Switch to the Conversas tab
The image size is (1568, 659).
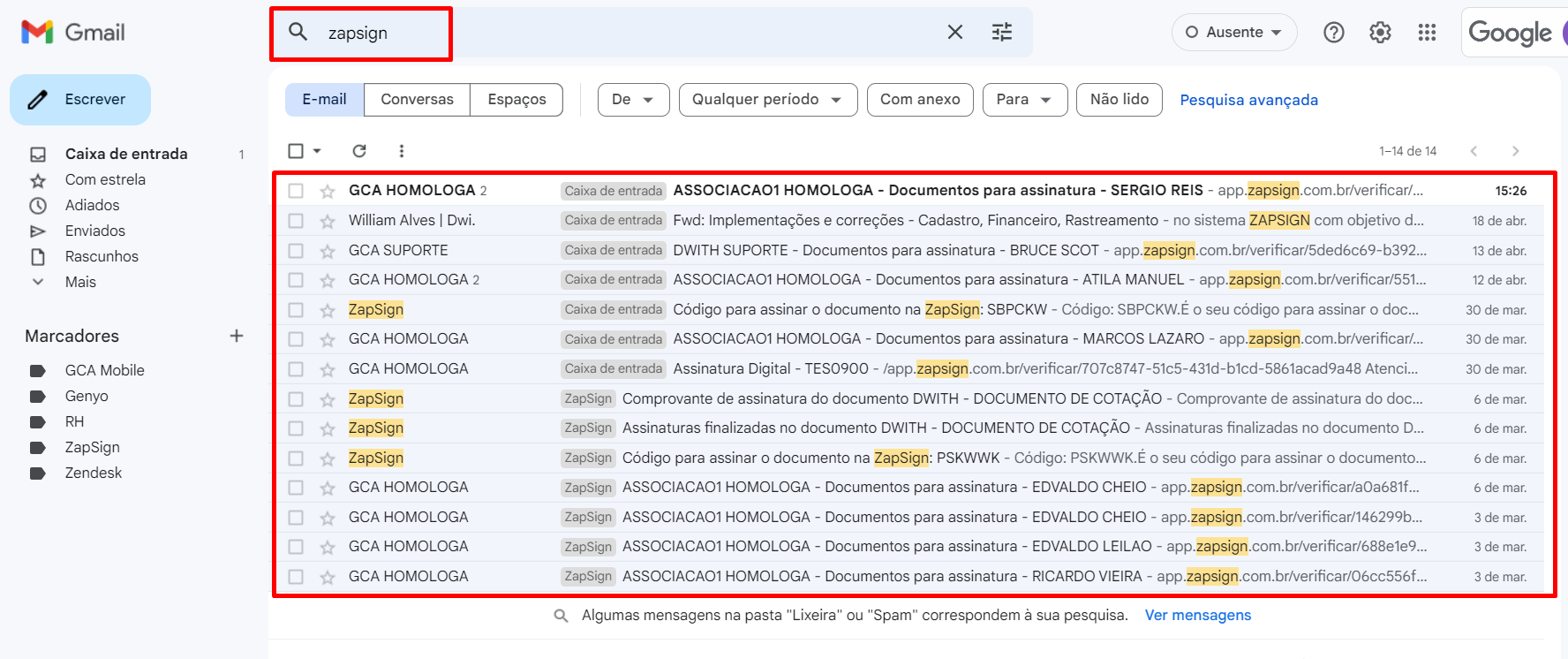coord(417,100)
